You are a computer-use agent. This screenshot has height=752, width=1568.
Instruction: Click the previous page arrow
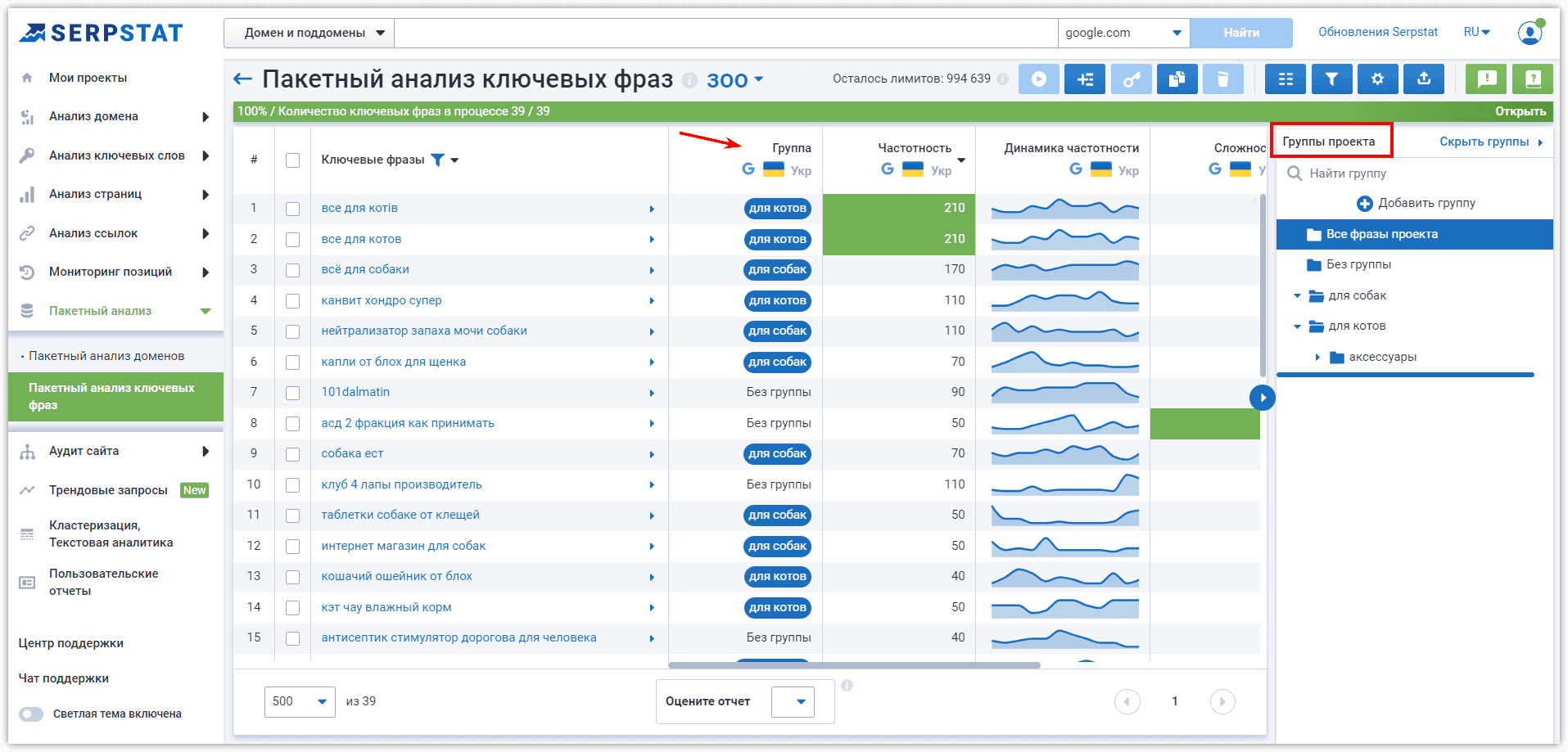pos(1127,701)
